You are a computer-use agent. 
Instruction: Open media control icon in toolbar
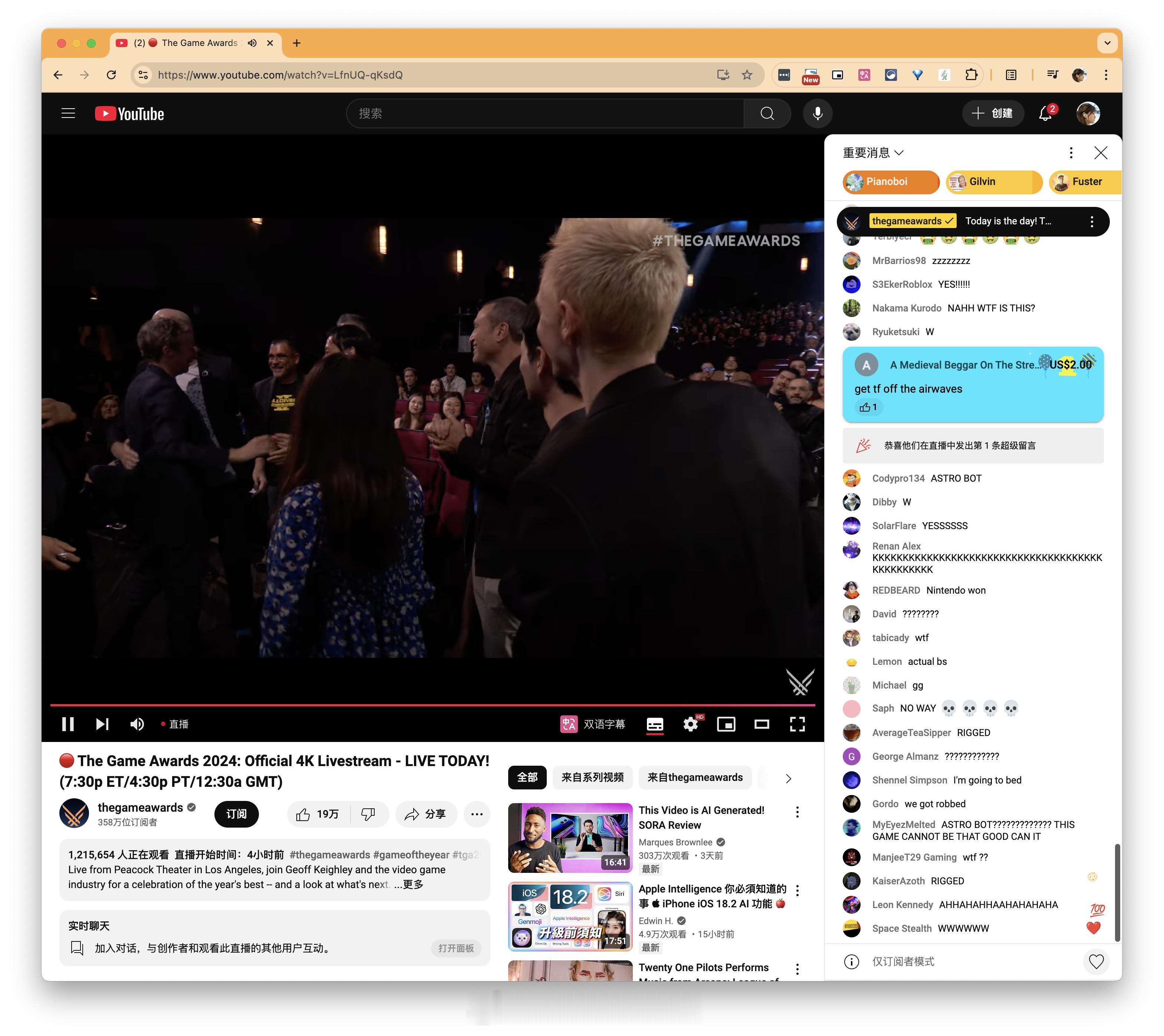pos(1052,75)
